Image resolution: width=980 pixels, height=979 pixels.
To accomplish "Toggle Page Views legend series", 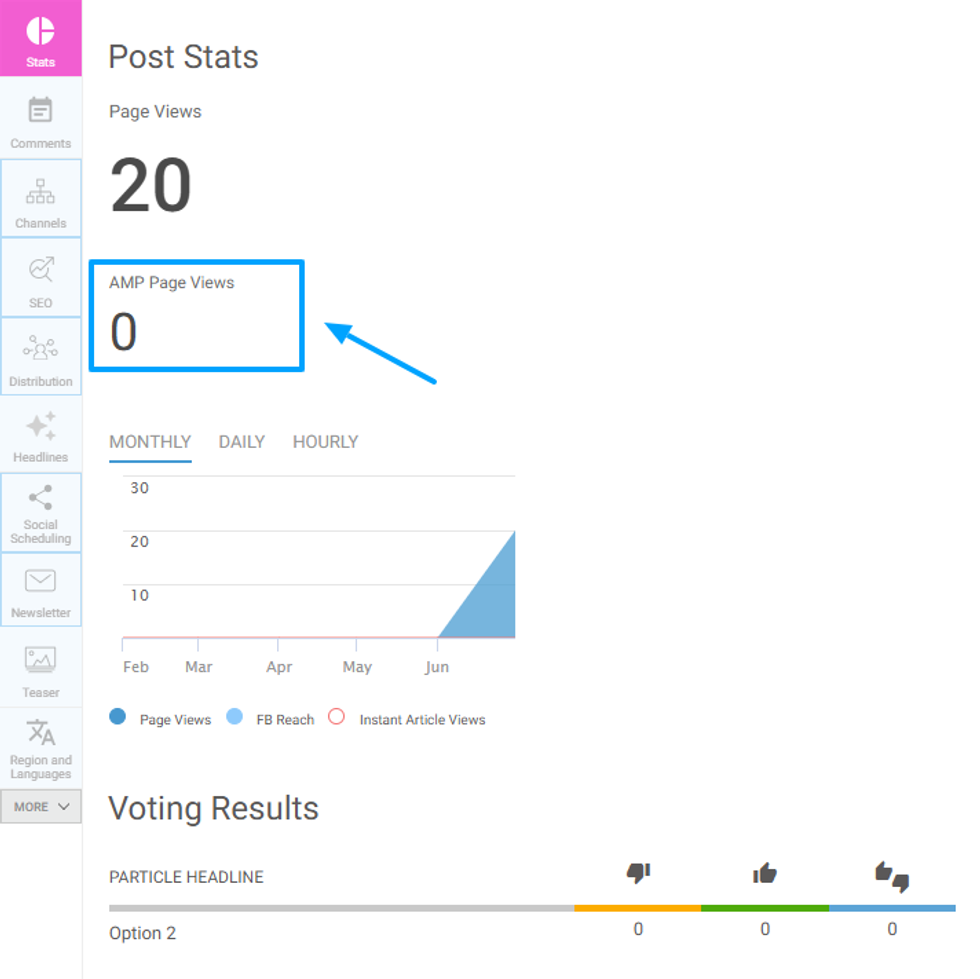I will (118, 717).
